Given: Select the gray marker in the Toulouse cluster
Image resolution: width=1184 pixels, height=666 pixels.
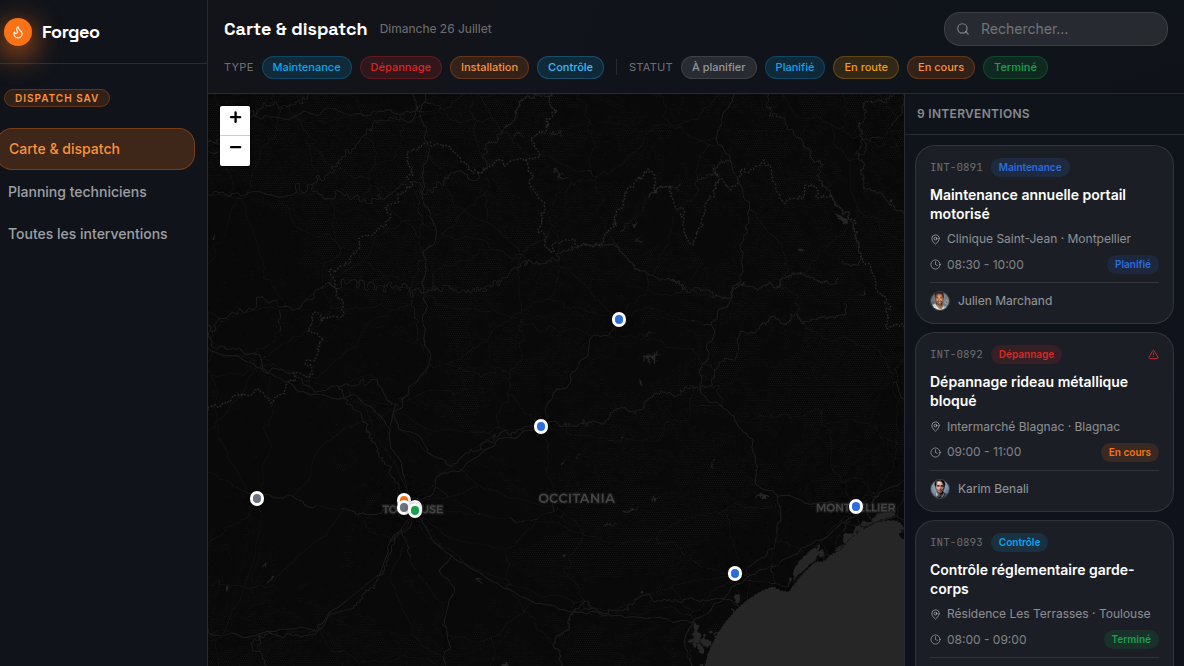Looking at the screenshot, I should tap(404, 507).
